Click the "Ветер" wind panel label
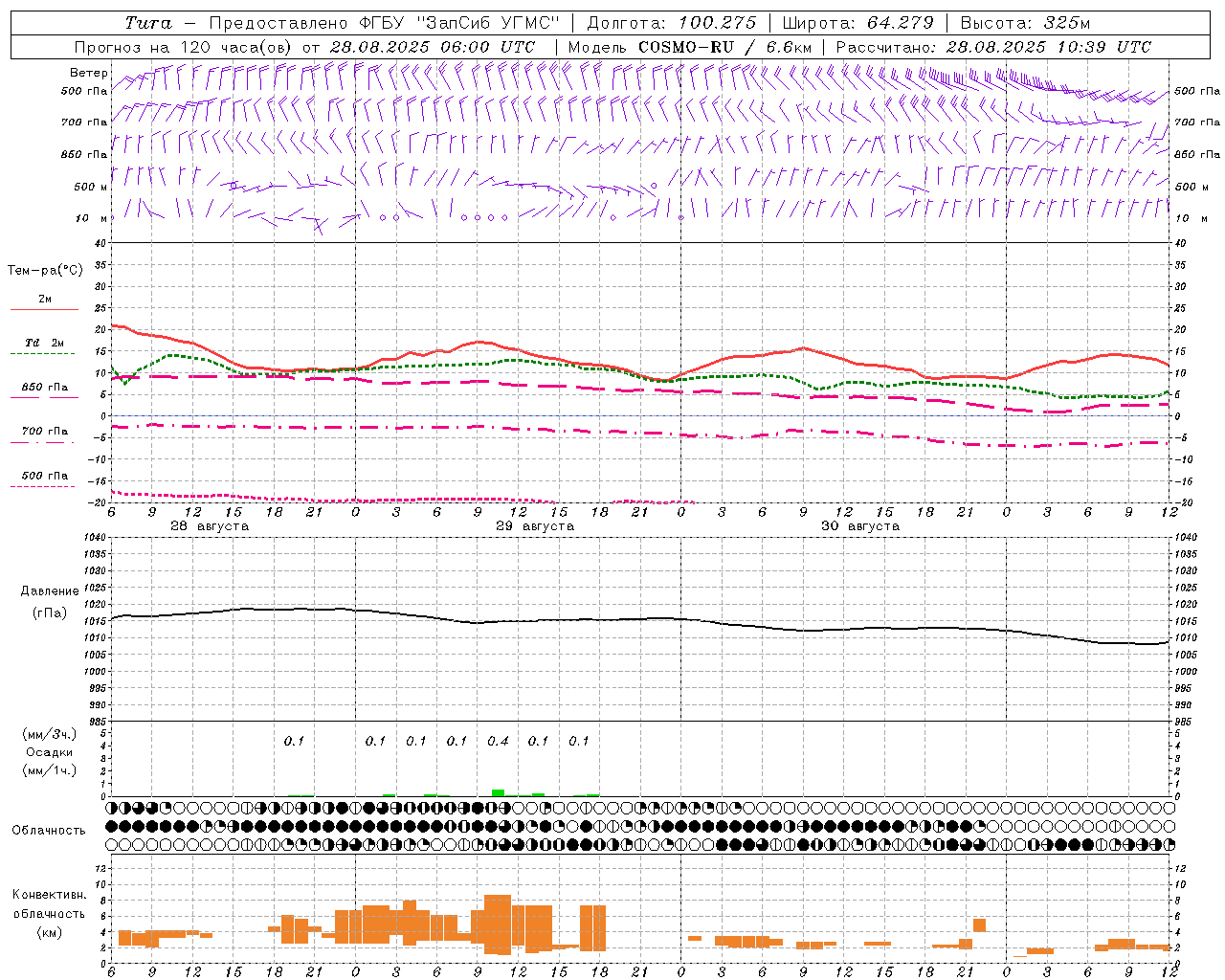Viewport: 1225px width, 980px height. 88,73
